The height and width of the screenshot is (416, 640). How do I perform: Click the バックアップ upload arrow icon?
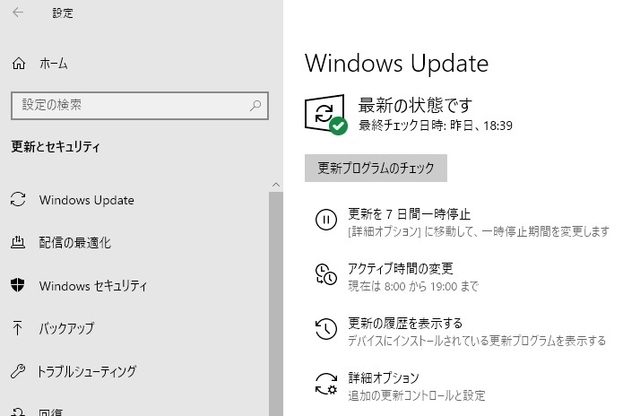[17, 328]
